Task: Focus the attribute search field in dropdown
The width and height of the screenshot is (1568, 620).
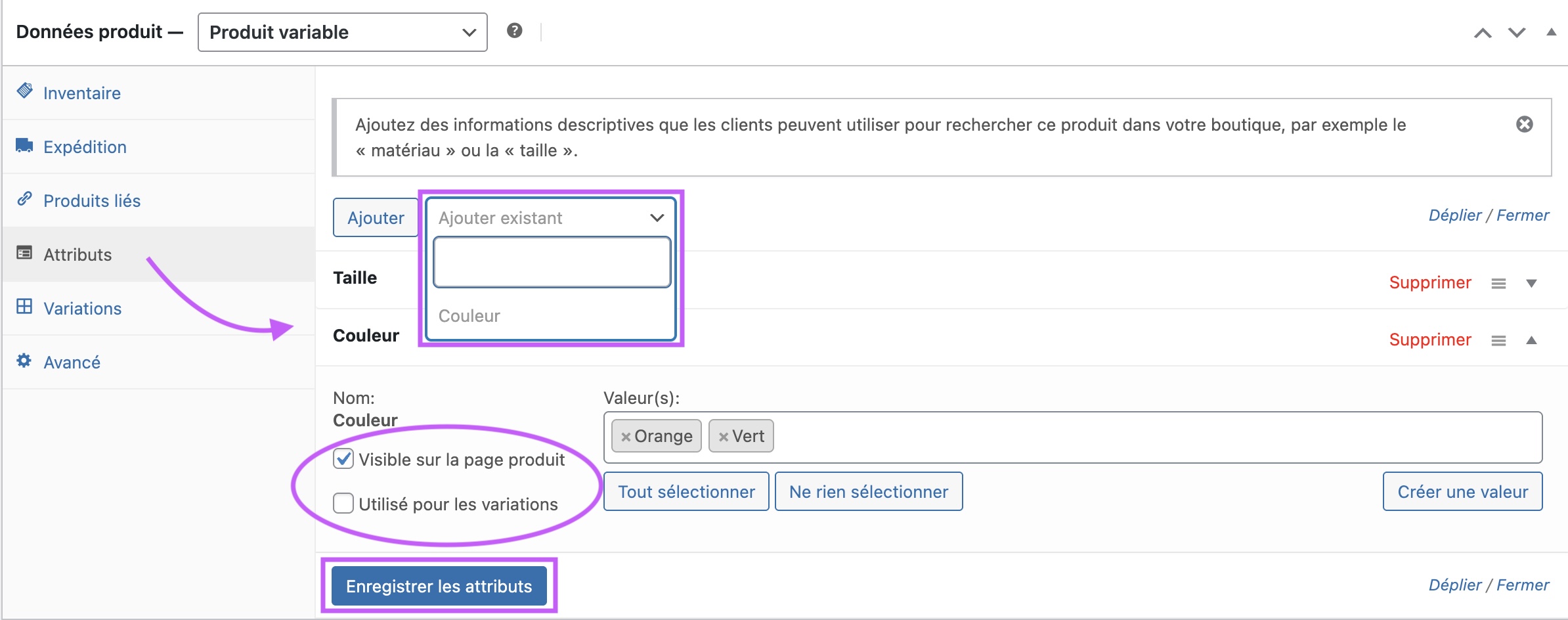Action: pos(552,263)
